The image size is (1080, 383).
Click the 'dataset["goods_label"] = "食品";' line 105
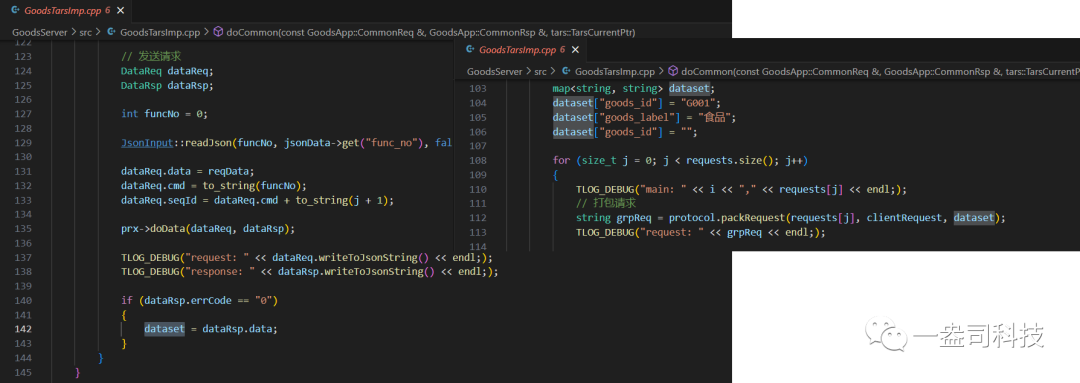[645, 117]
